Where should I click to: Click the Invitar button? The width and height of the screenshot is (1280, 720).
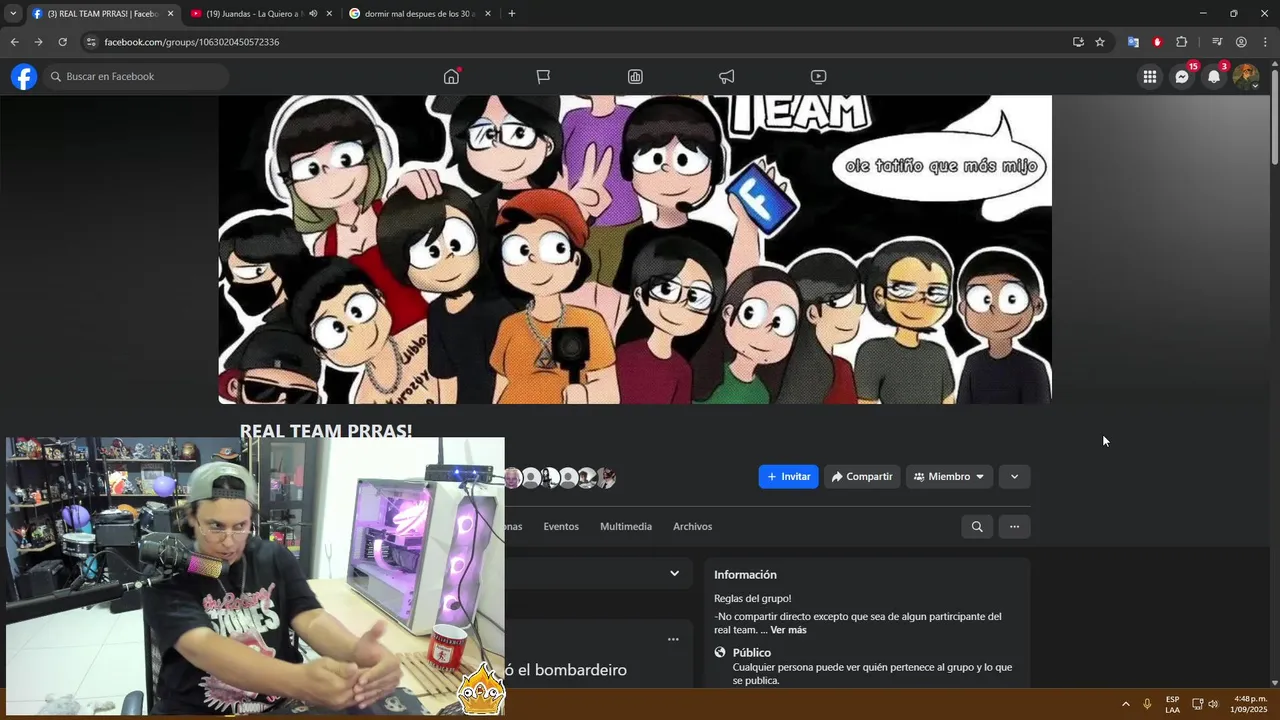[x=788, y=477]
